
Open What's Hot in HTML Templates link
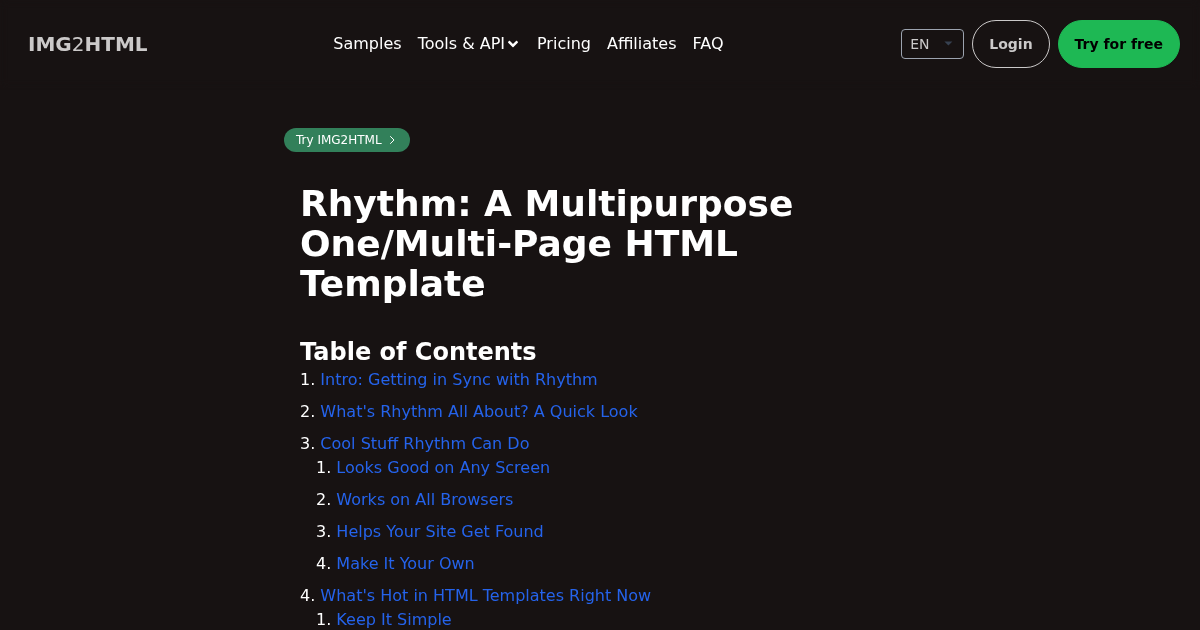pyautogui.click(x=485, y=596)
